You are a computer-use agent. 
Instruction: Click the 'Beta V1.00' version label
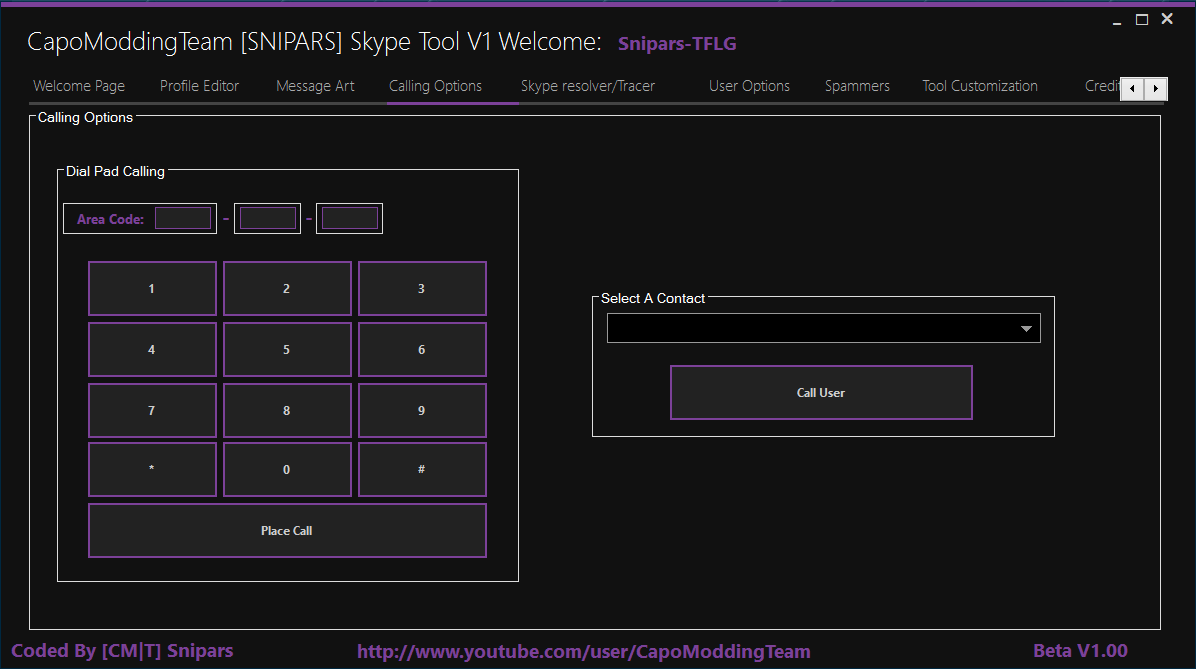tap(1080, 651)
